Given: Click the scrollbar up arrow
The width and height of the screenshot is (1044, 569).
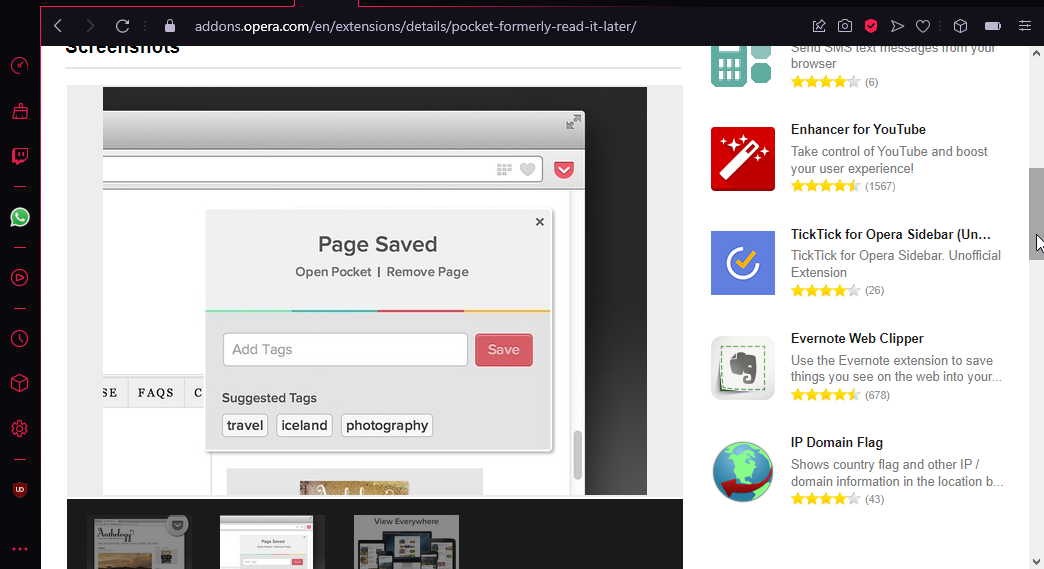Looking at the screenshot, I should click(1036, 53).
